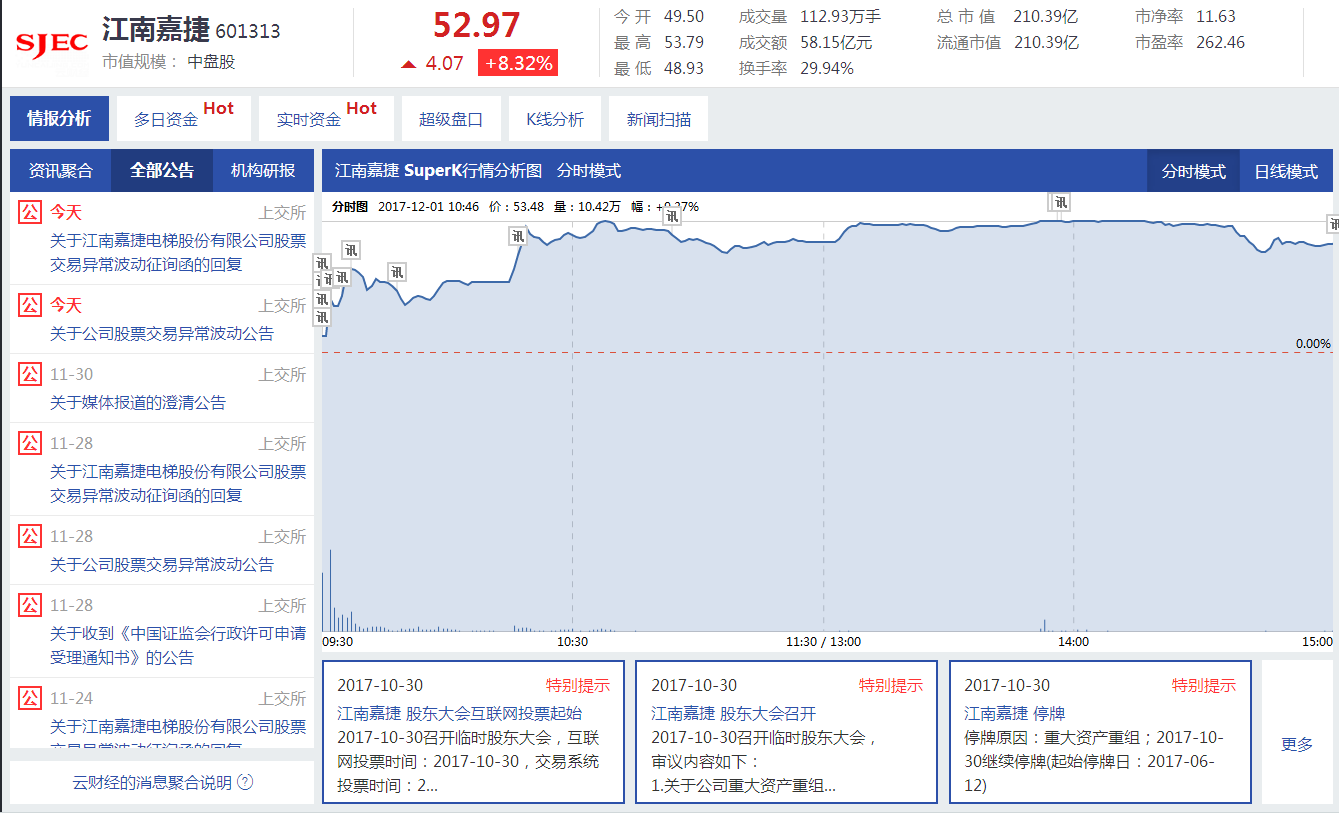Screen dimensions: 1339x813
Task: Click the current price display 52.97
Action: pos(477,26)
